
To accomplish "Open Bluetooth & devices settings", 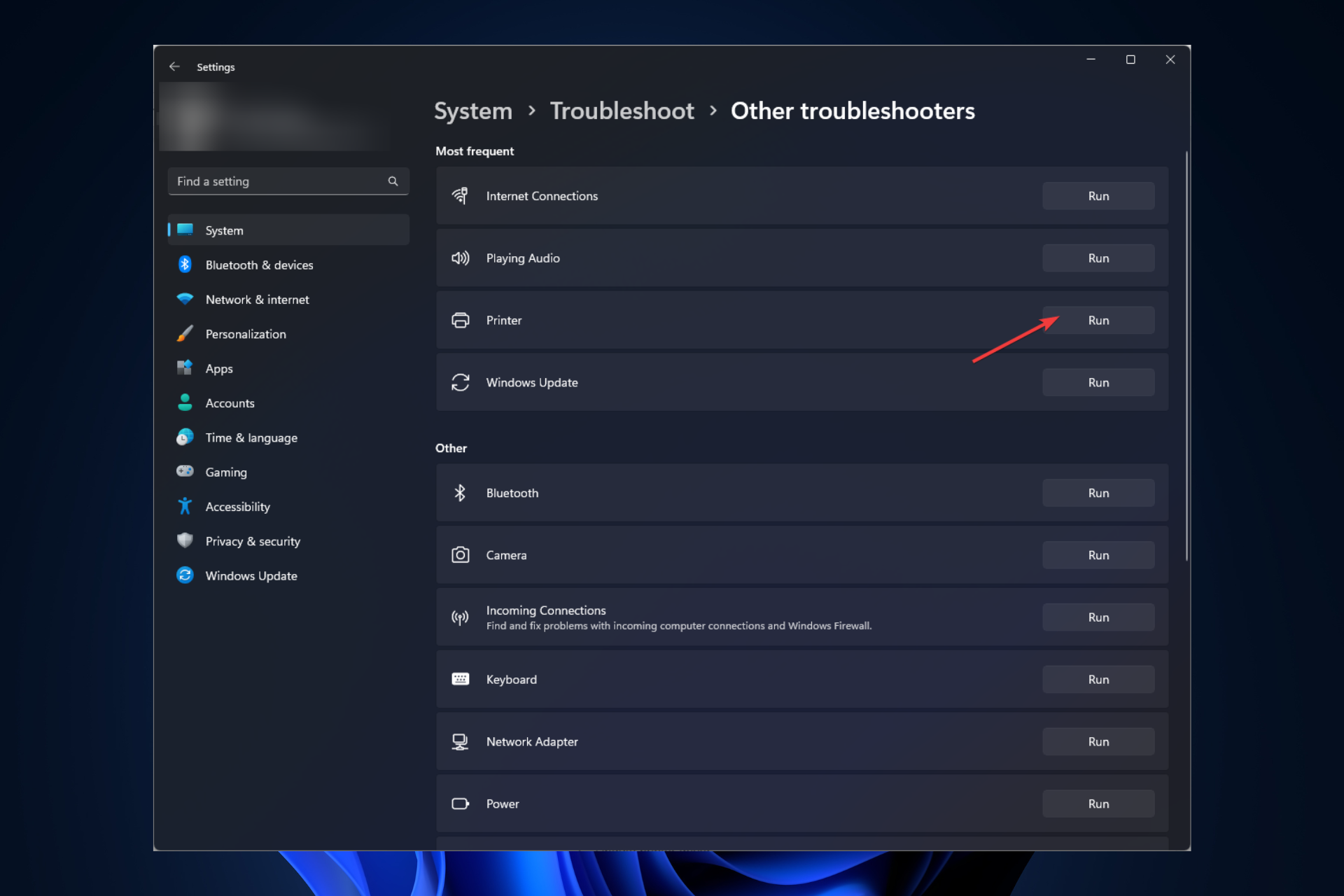I will 258,264.
